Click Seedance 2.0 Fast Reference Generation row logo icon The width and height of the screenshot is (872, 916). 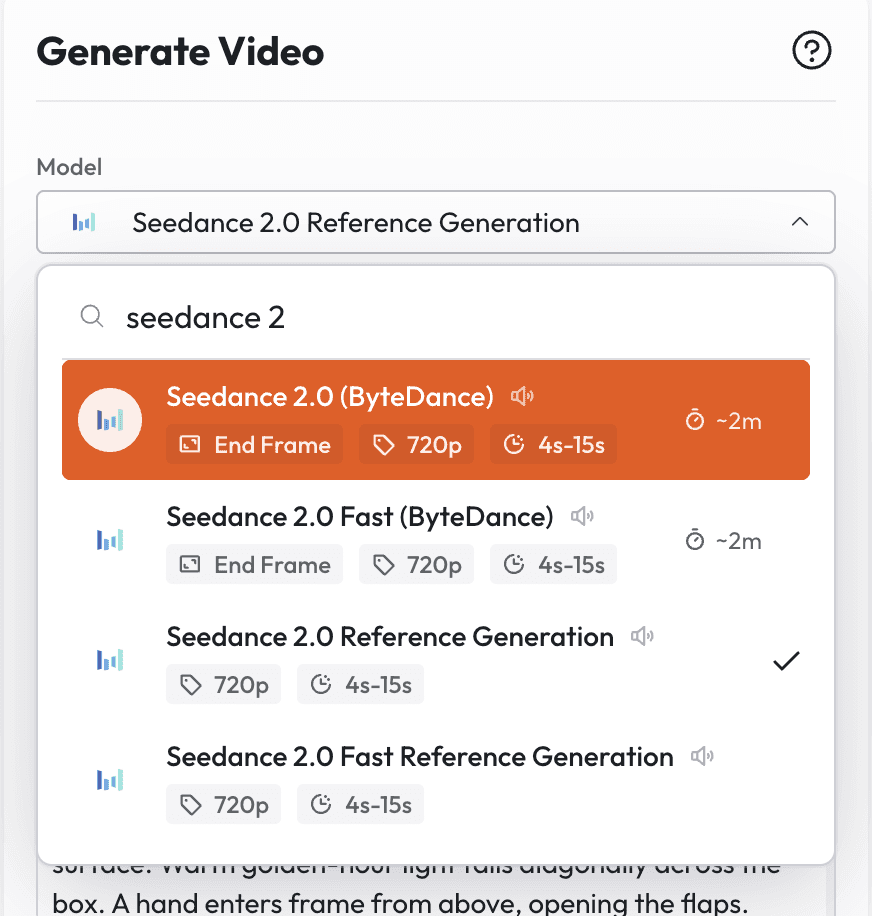110,780
